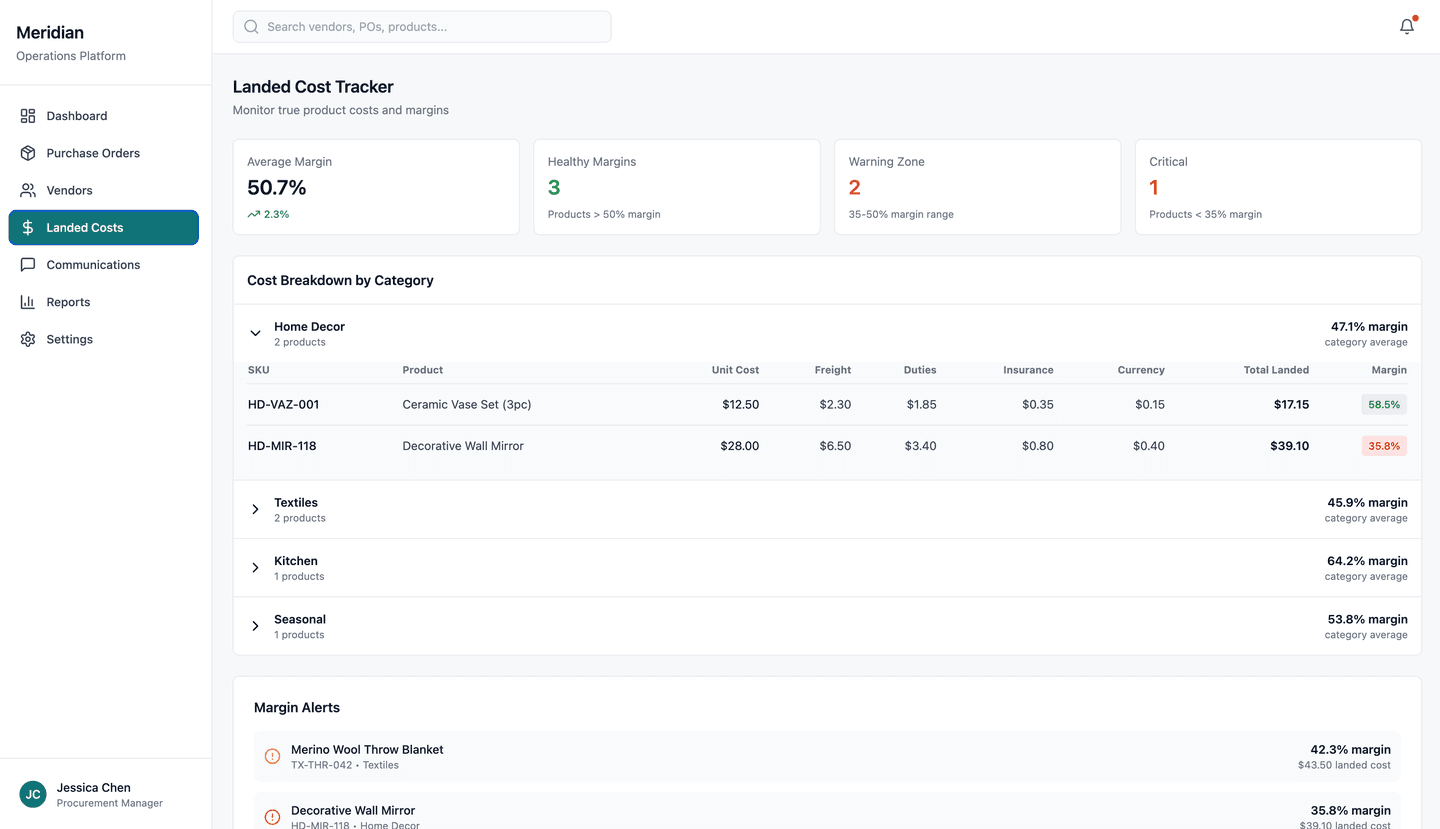Expand the Textiles category
Image resolution: width=1440 pixels, height=829 pixels.
click(255, 509)
